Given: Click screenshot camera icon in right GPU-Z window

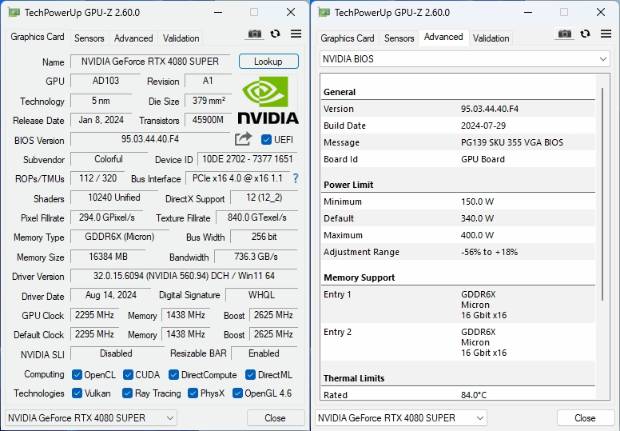Looking at the screenshot, I should click(x=564, y=34).
